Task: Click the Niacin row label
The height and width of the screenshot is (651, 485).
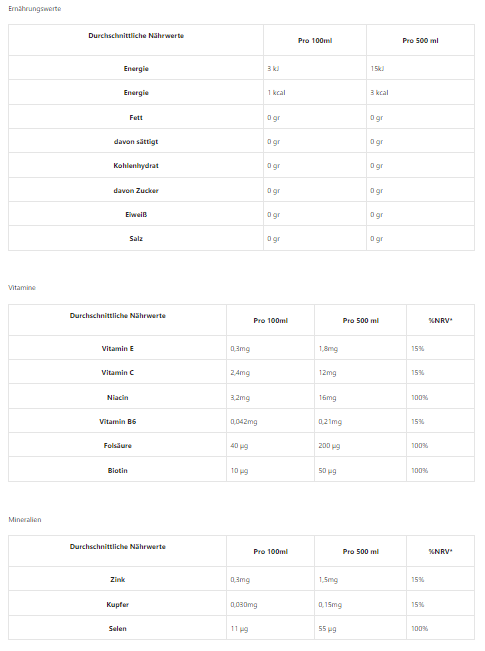Action: click(x=118, y=398)
